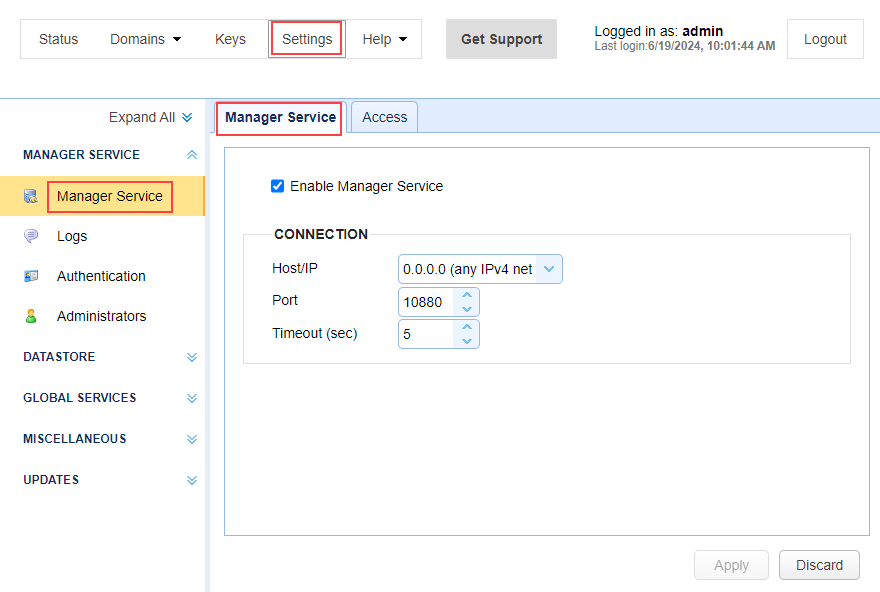Decrease Timeout value with down arrow

click(466, 341)
